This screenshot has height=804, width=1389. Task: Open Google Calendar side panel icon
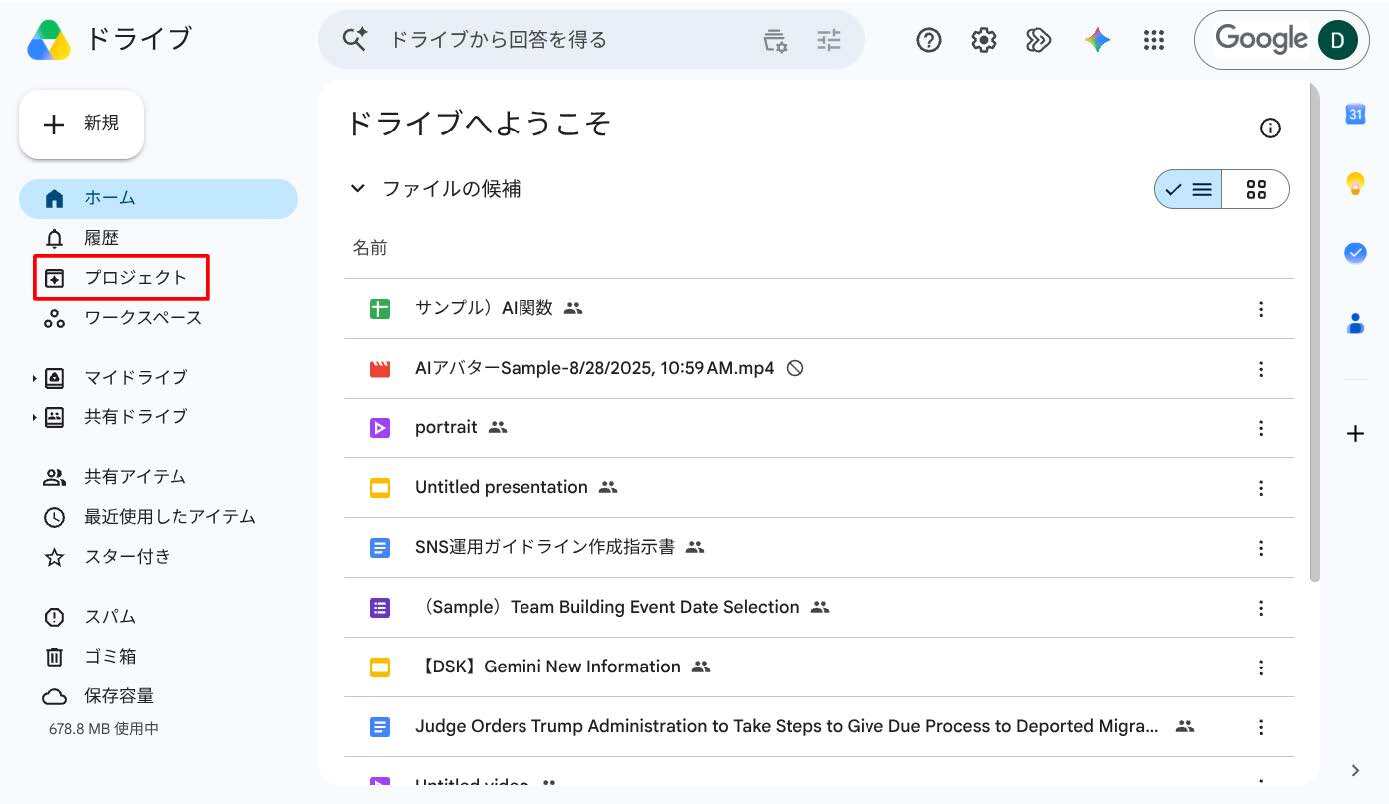(1355, 114)
